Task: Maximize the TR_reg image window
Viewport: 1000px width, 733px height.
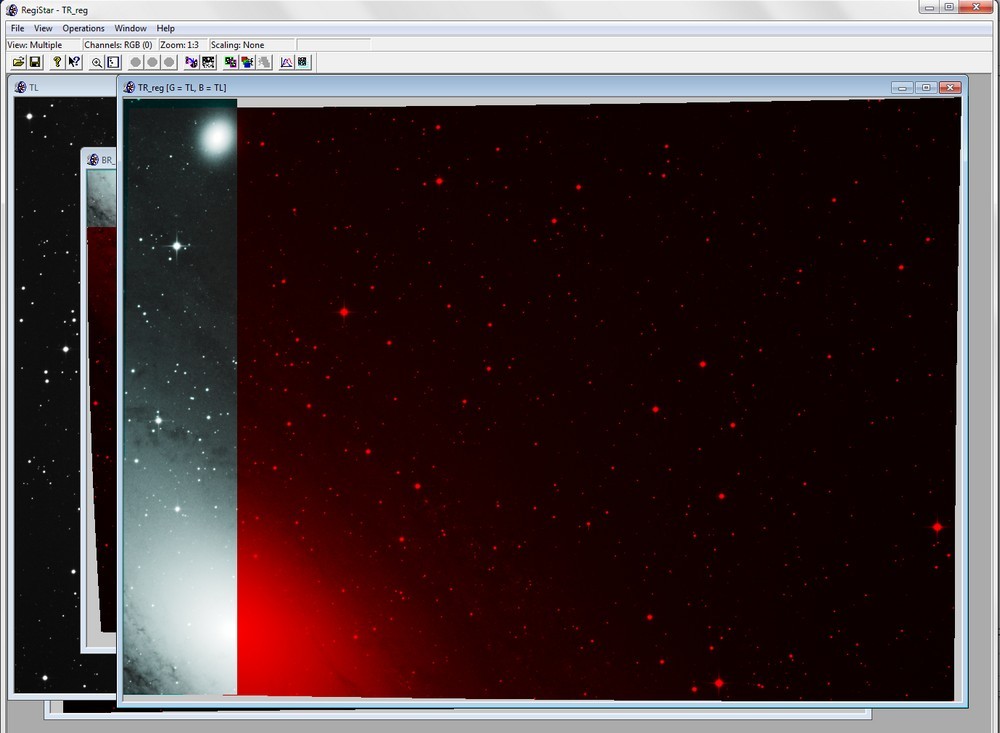Action: [x=926, y=87]
